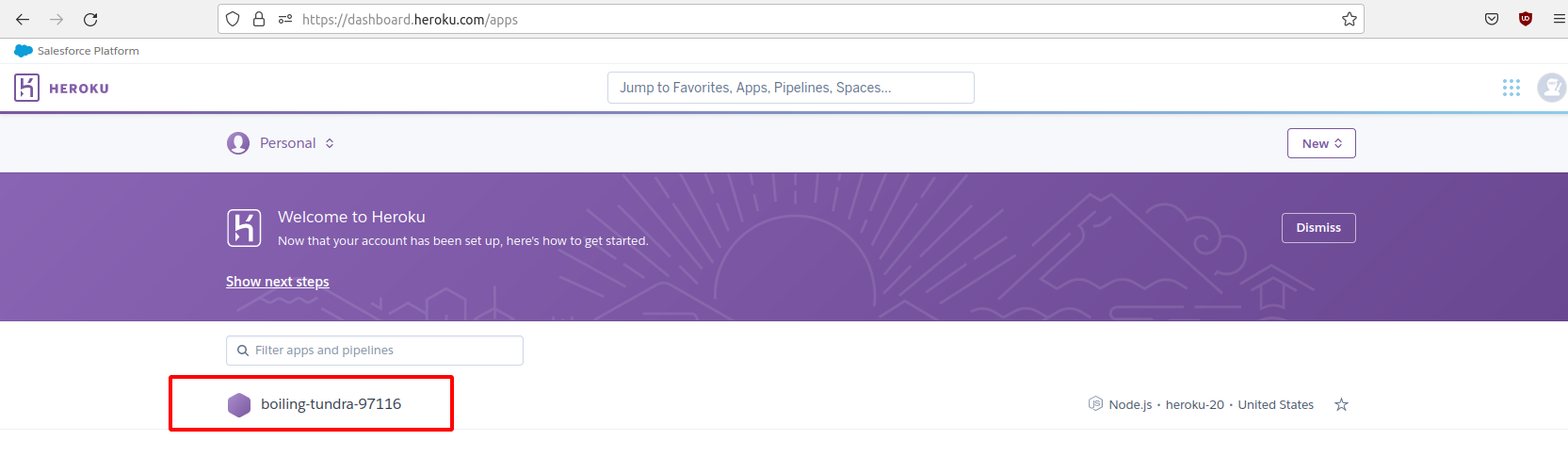Open the New dropdown button
The image size is (1568, 457).
(1320, 143)
